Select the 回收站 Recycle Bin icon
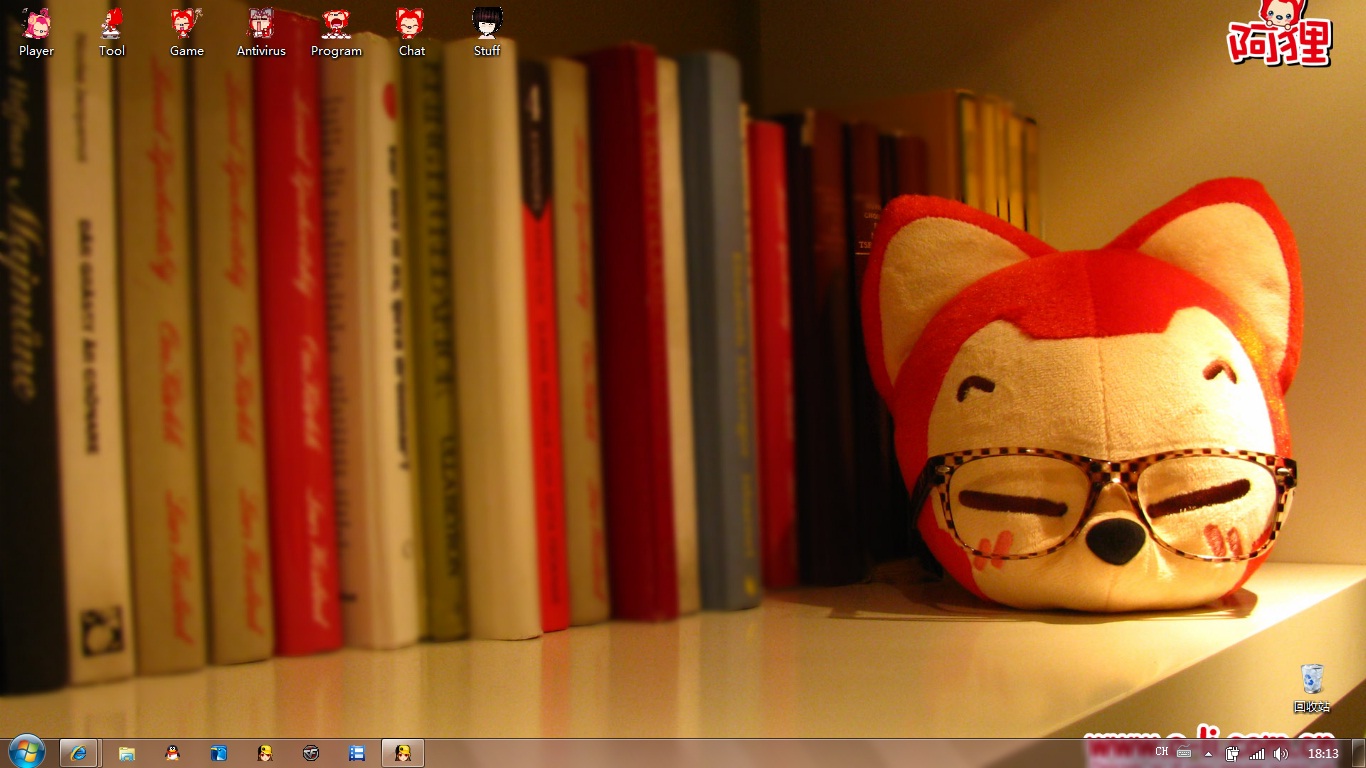 pos(1312,688)
